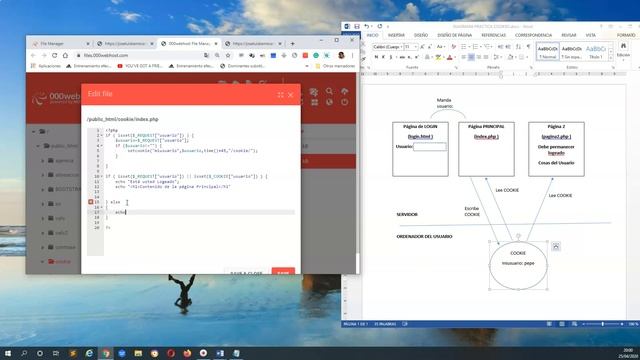Open the REVISAR ribbon tab
640x360 pixels.
click(x=569, y=36)
